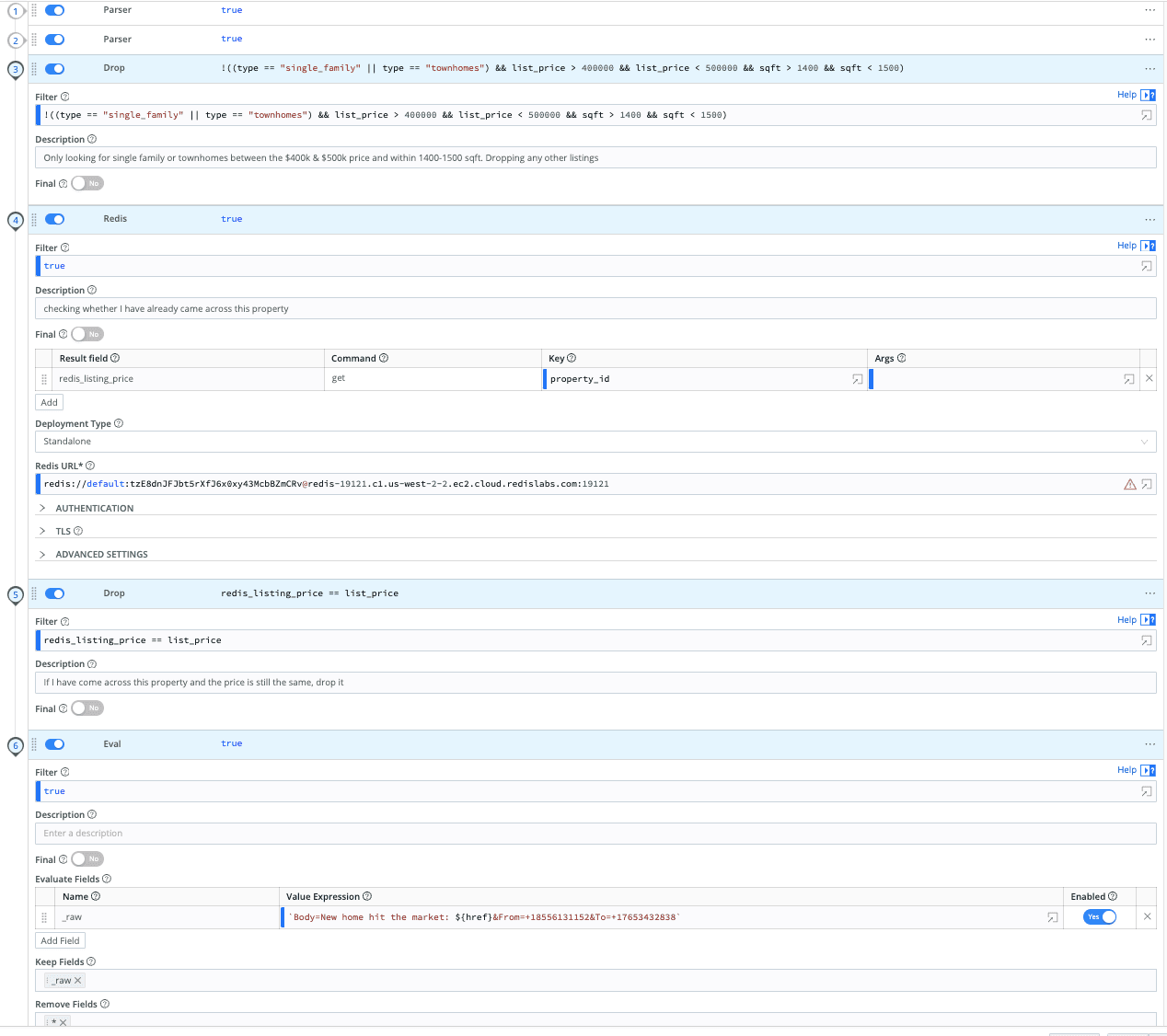Remove the redis_listing_price command row
The image size is (1167, 1036).
pyautogui.click(x=1149, y=378)
